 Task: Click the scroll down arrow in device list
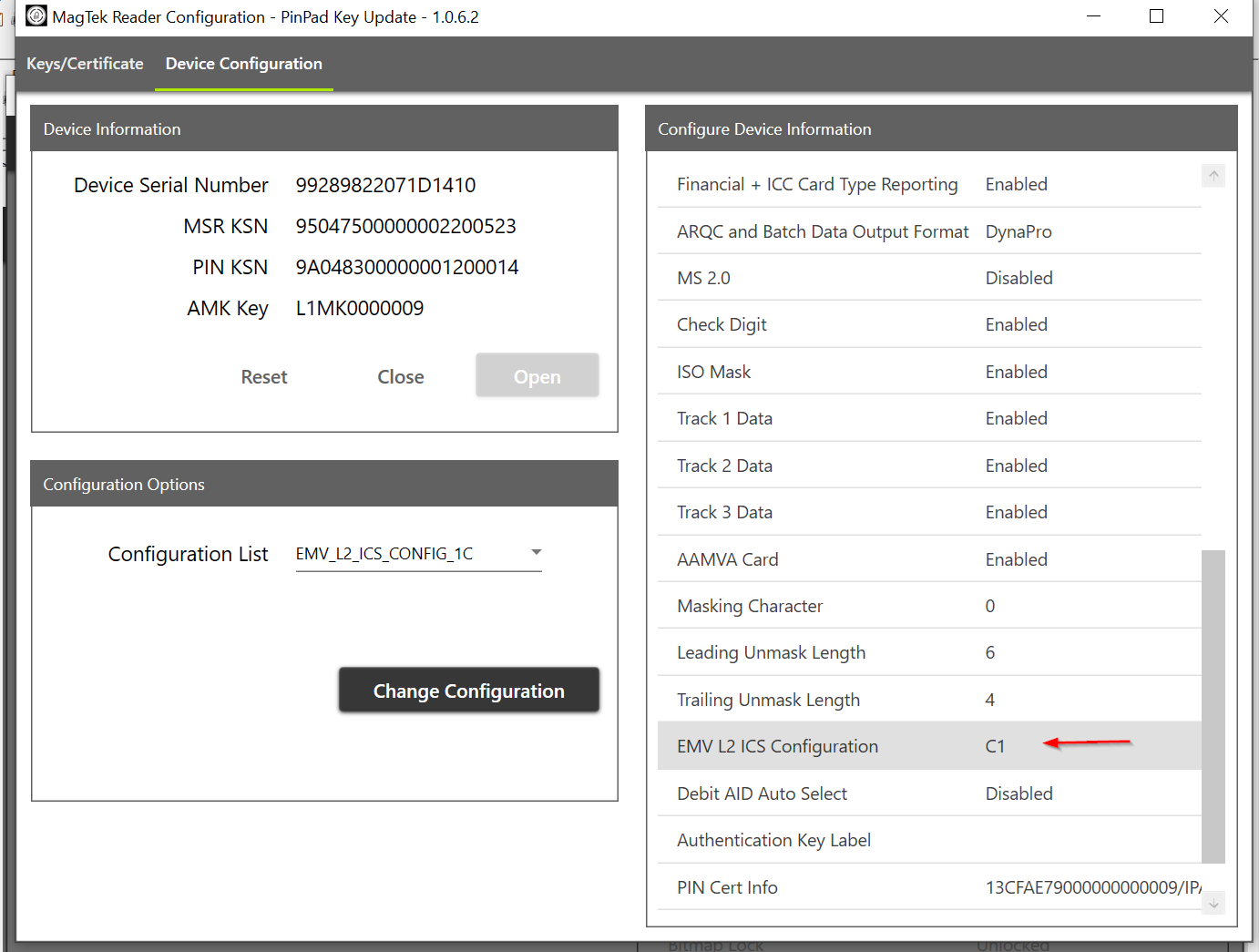(x=1213, y=903)
